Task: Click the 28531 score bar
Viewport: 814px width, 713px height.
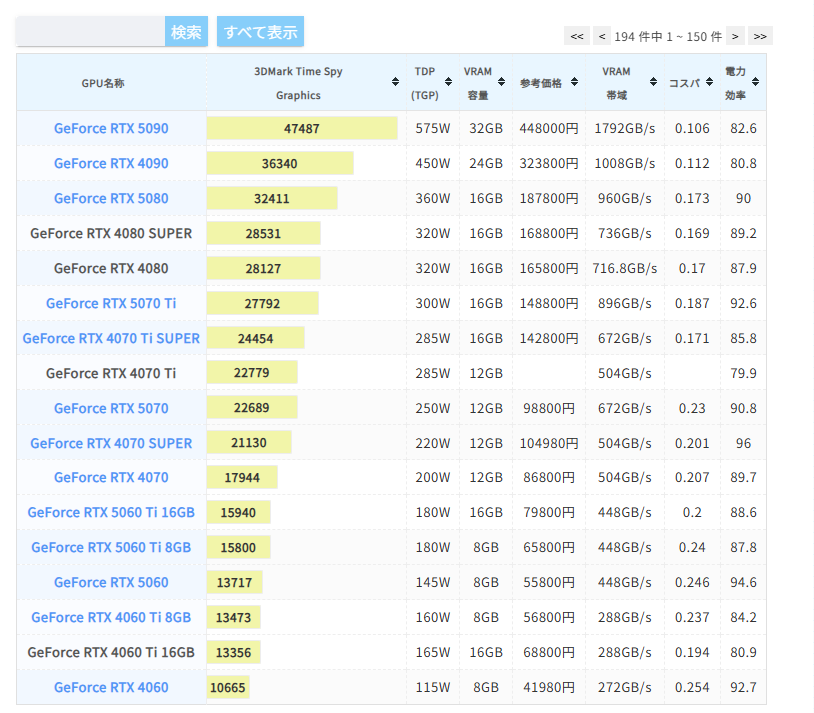Action: point(264,233)
